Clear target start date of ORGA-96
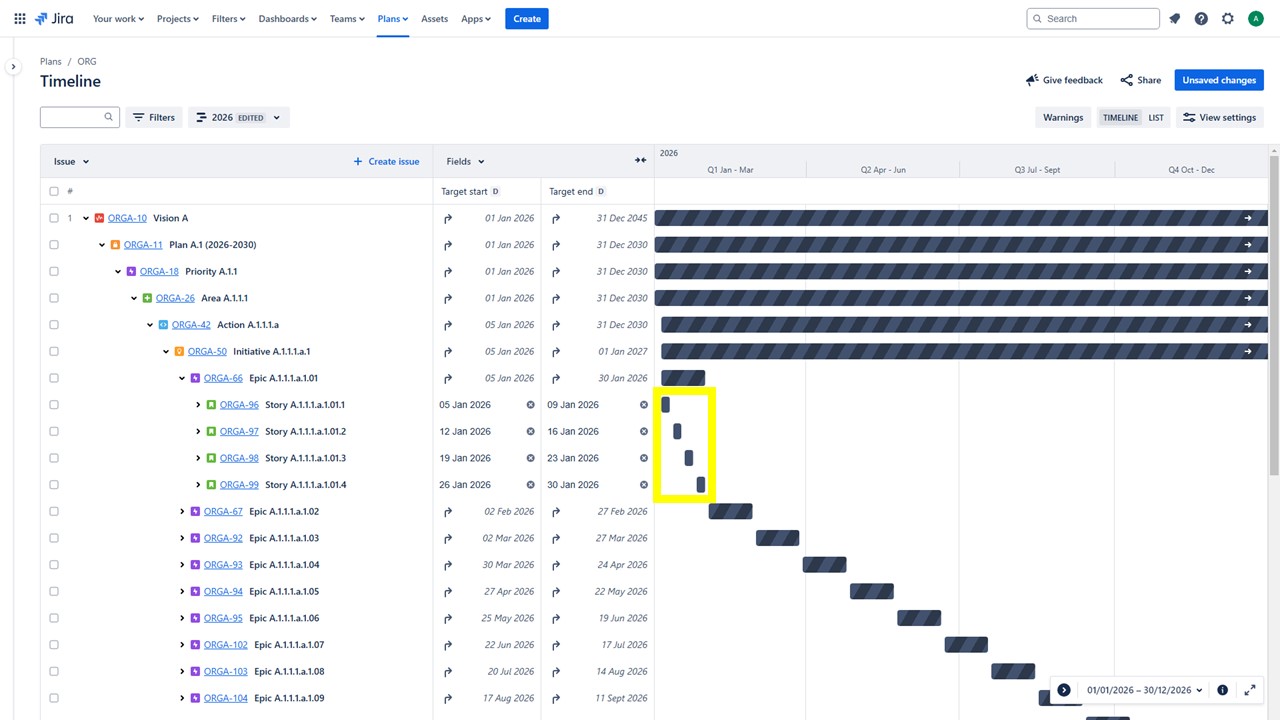The image size is (1280, 720). point(531,405)
